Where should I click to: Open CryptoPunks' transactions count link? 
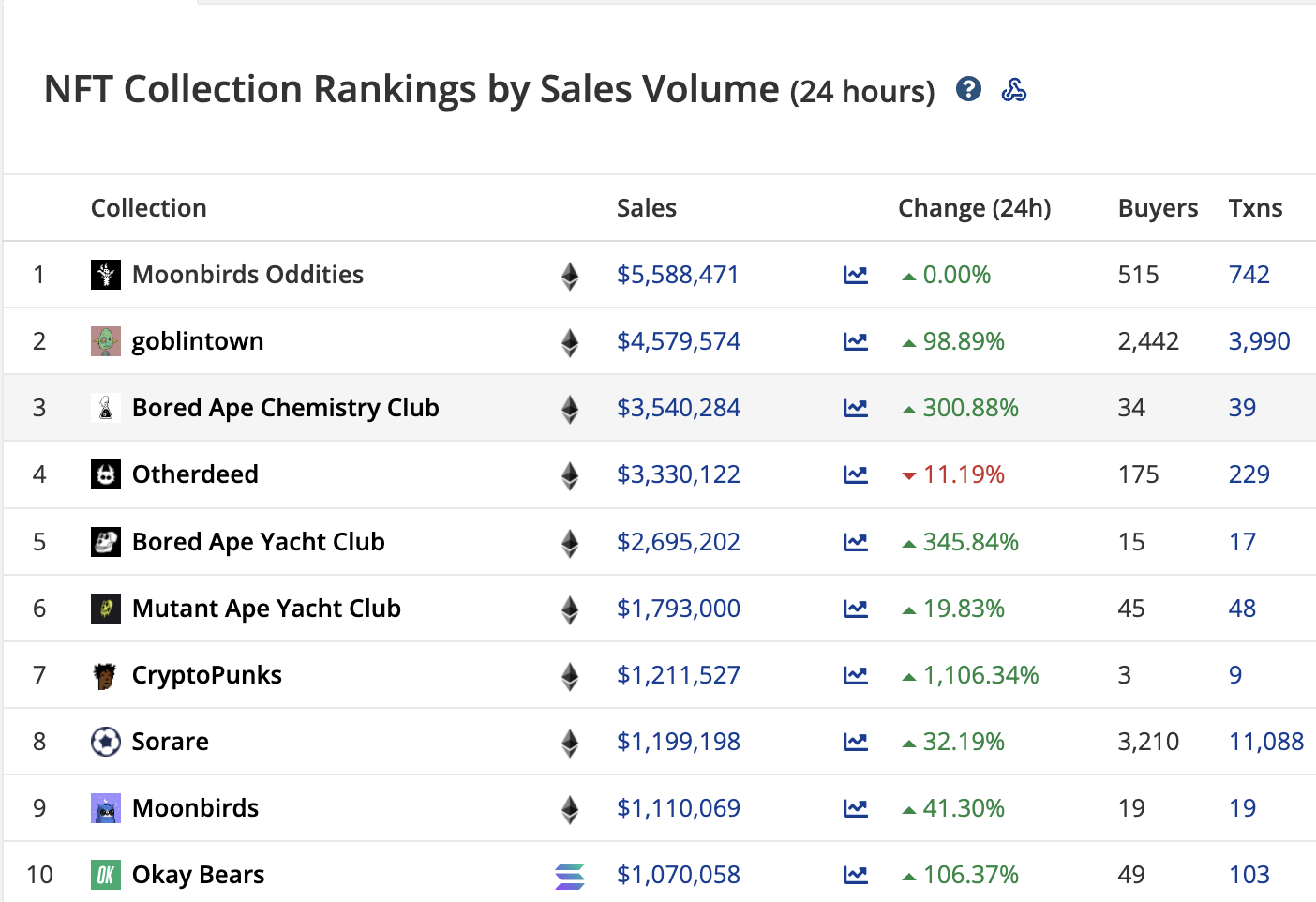1234,674
